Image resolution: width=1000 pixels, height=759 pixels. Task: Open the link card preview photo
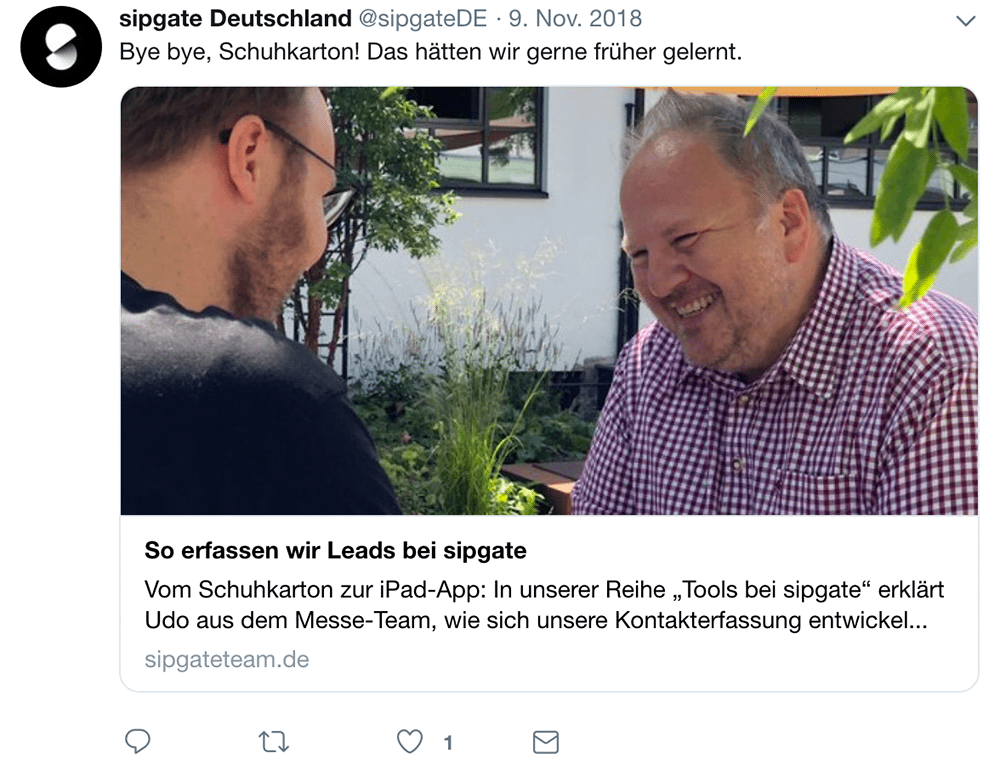549,300
